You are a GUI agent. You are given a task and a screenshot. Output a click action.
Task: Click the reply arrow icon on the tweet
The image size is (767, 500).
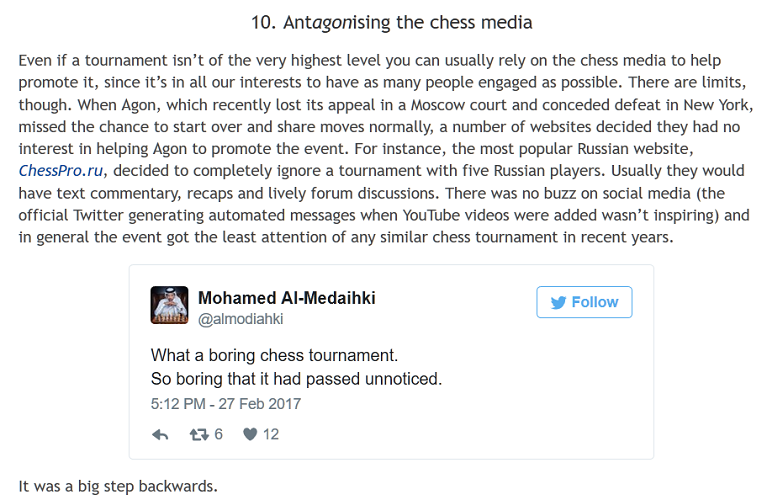click(x=160, y=434)
